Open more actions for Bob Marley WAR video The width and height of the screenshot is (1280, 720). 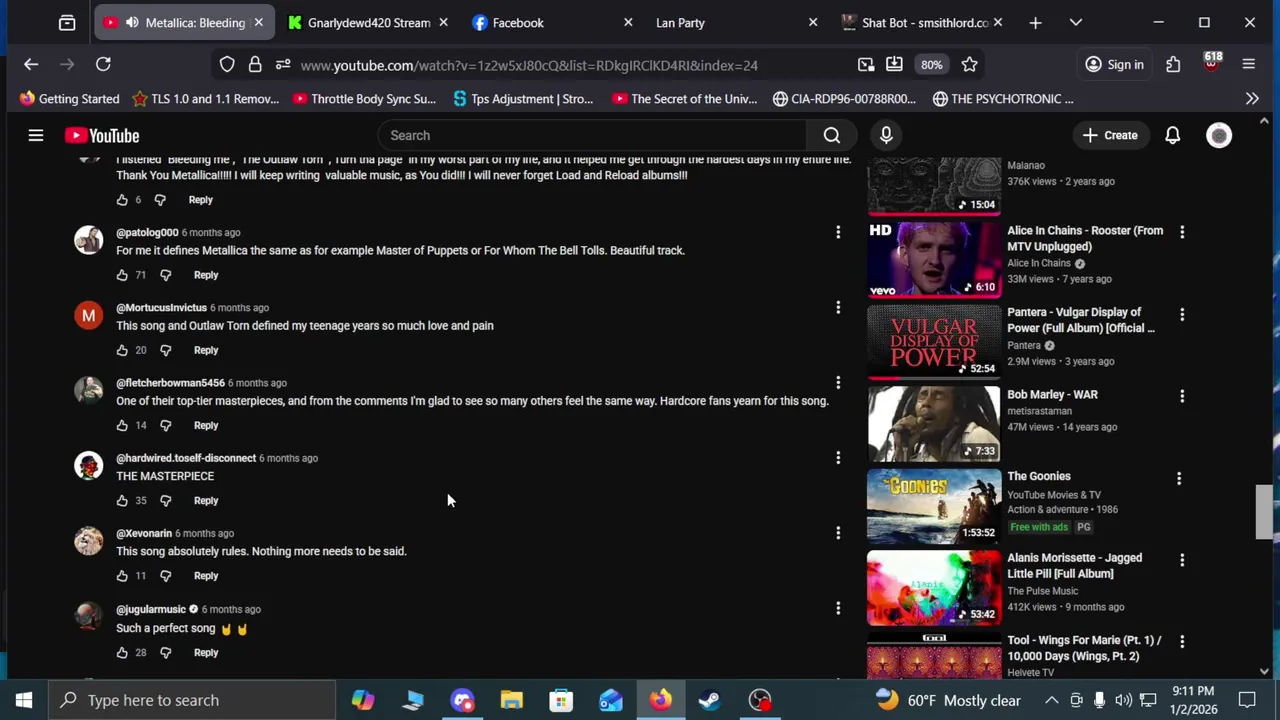click(x=1182, y=396)
